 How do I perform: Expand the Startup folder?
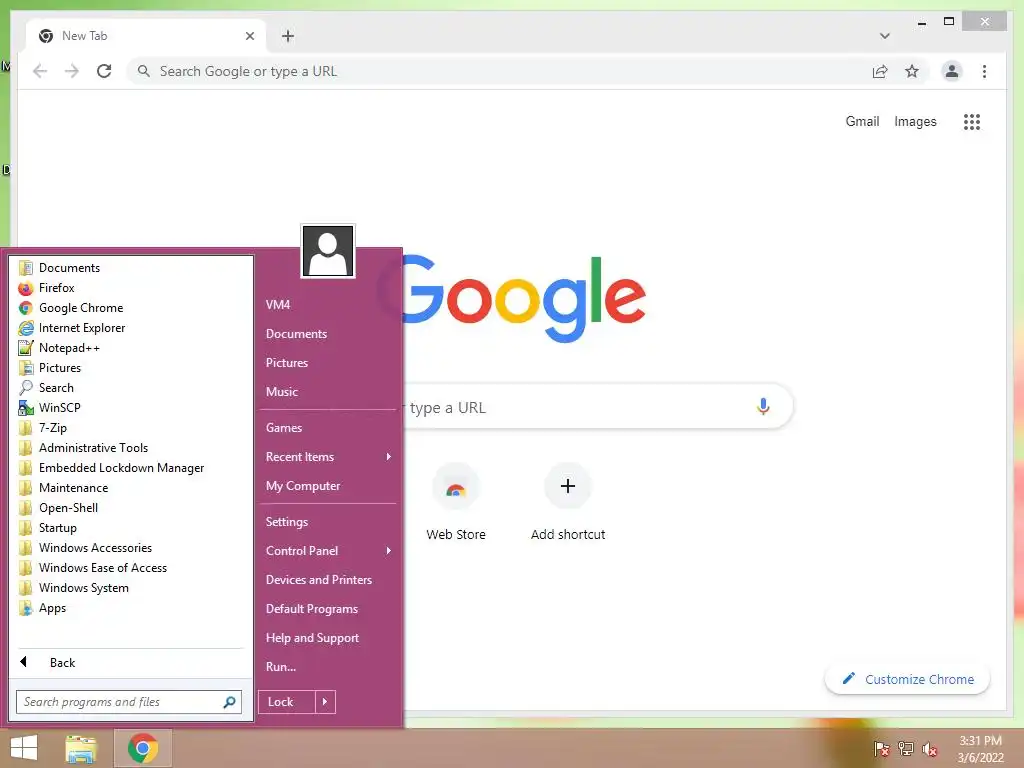click(x=48, y=528)
